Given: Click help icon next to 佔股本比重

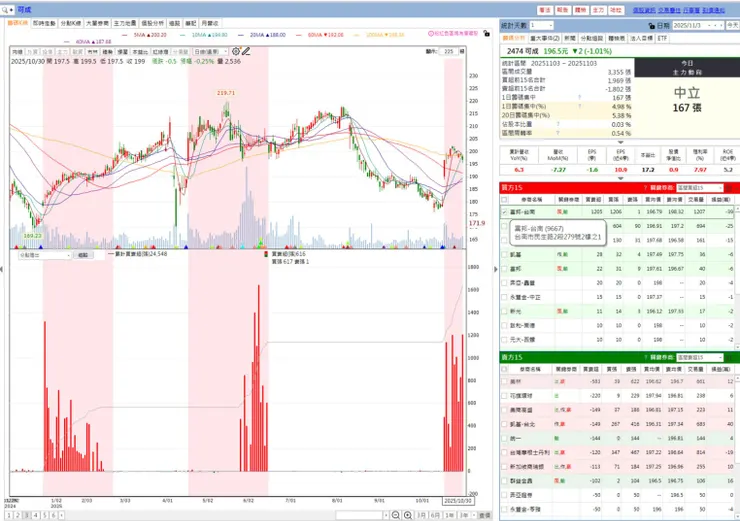Looking at the screenshot, I should pyautogui.click(x=558, y=124).
